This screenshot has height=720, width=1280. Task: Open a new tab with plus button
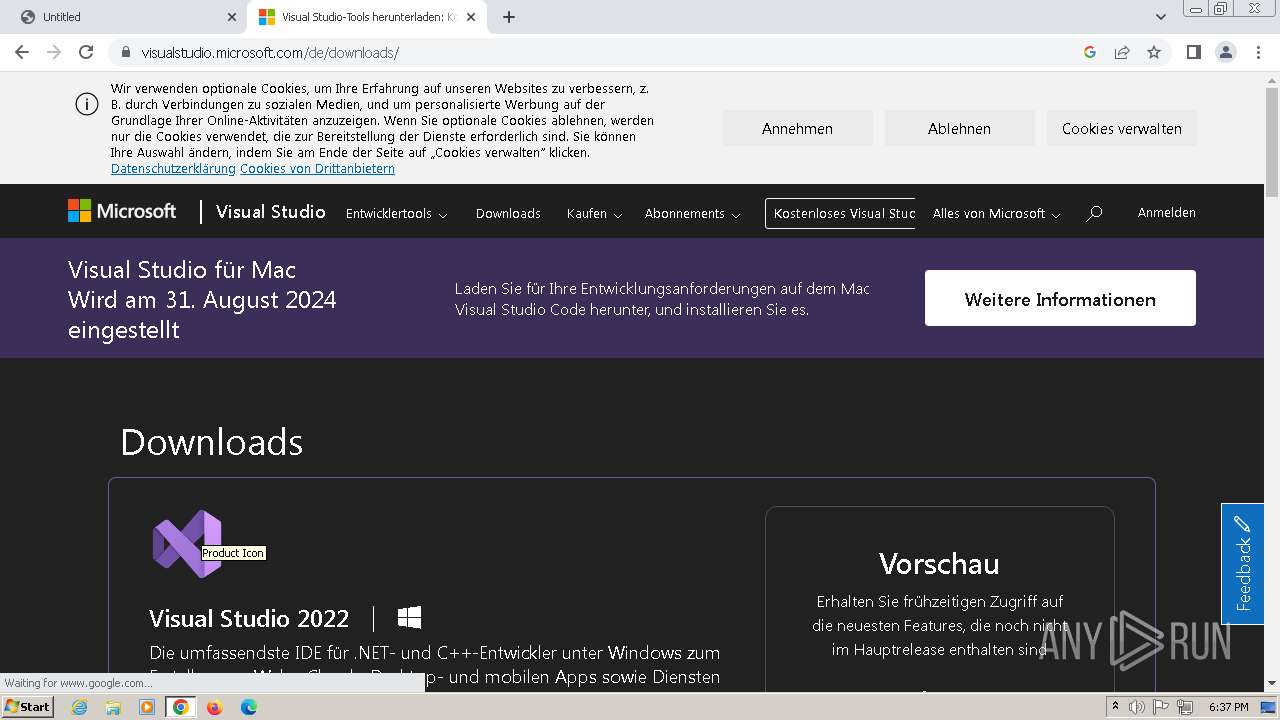pos(509,17)
